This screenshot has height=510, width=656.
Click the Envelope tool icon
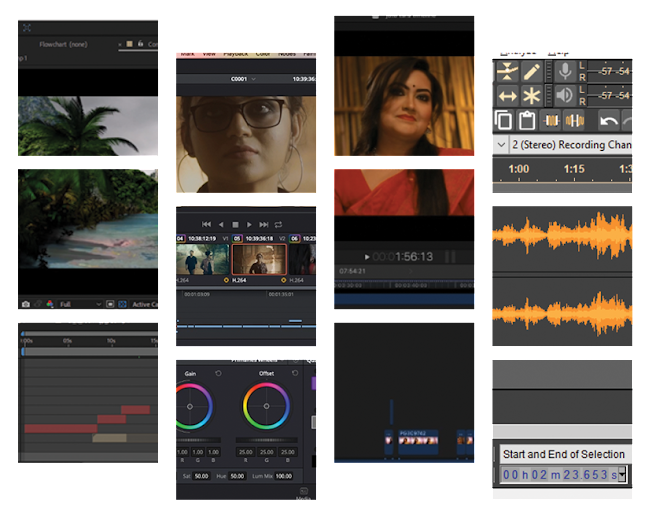(x=506, y=71)
